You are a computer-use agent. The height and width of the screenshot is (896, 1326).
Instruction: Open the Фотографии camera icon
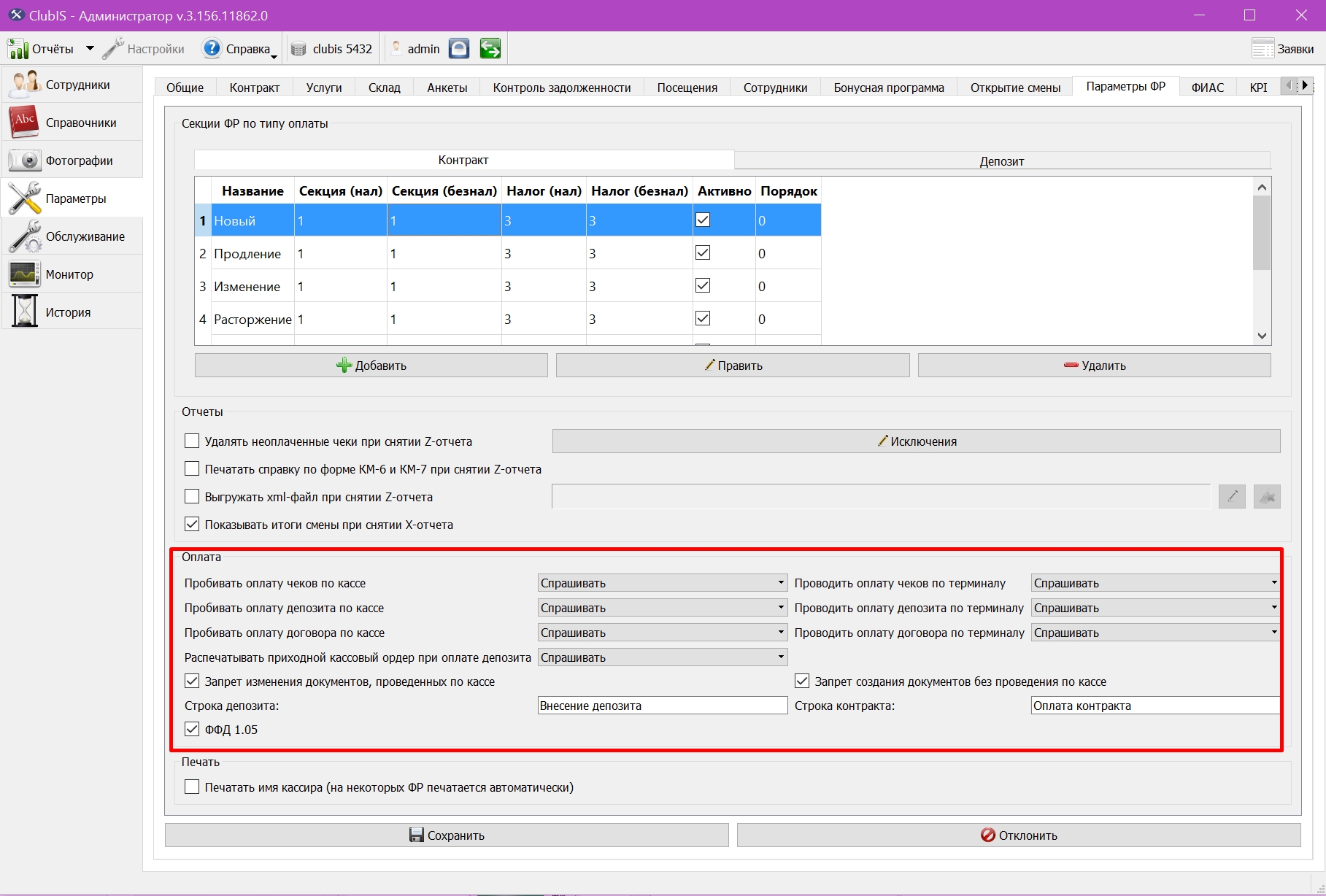click(x=23, y=160)
